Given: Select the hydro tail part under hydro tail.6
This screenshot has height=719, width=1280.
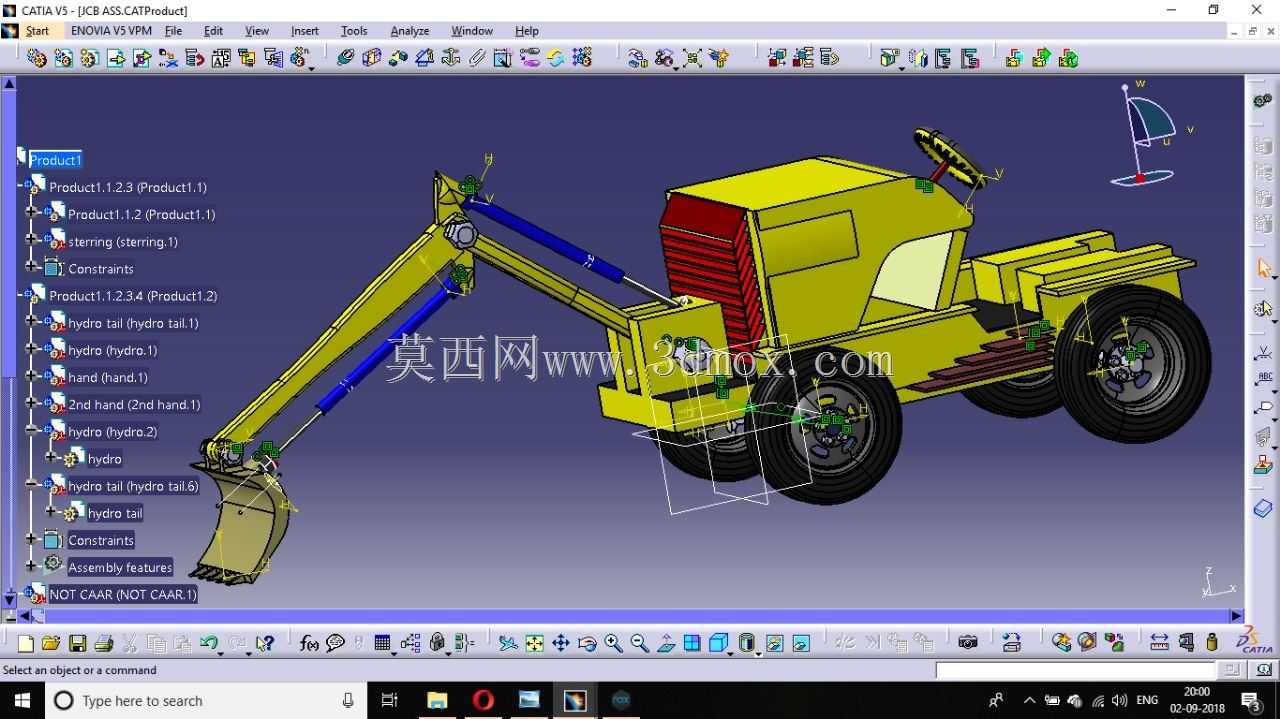Looking at the screenshot, I should pos(115,514).
